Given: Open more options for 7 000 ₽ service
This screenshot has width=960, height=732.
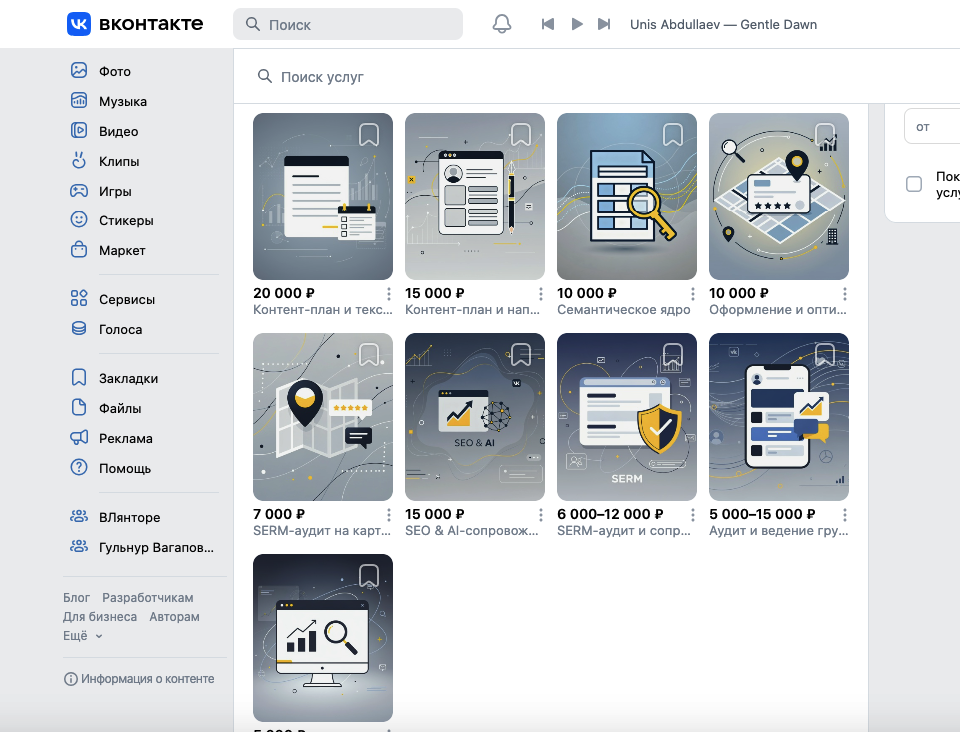Looking at the screenshot, I should 389,514.
